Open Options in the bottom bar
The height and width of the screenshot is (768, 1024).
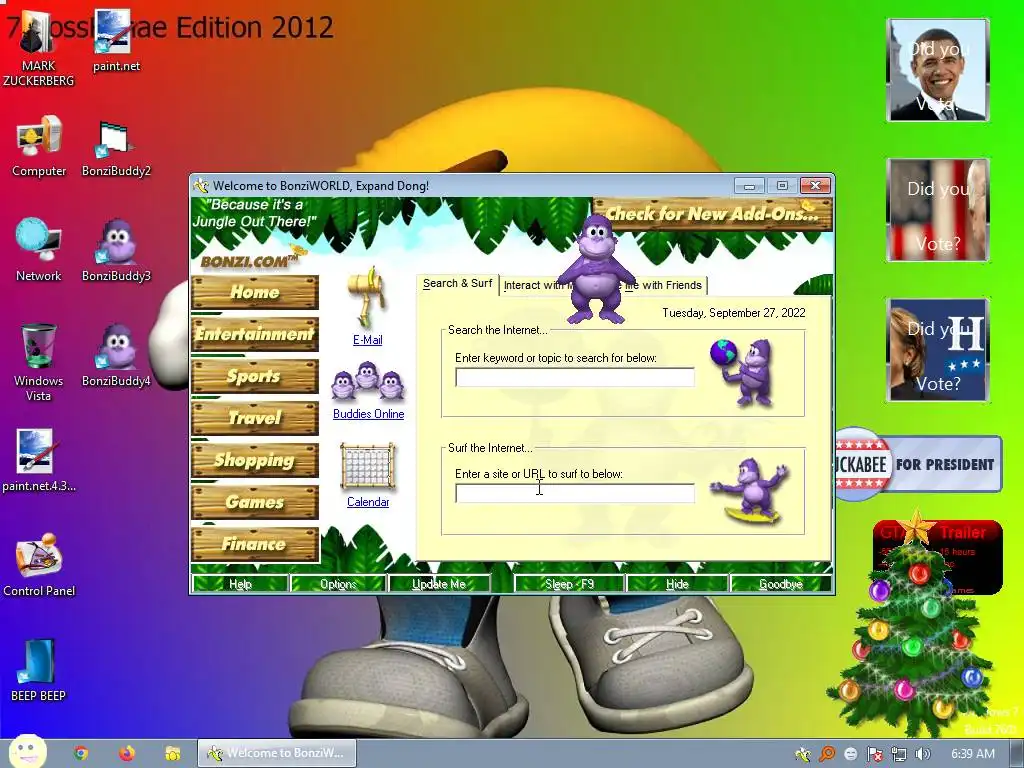[x=338, y=584]
